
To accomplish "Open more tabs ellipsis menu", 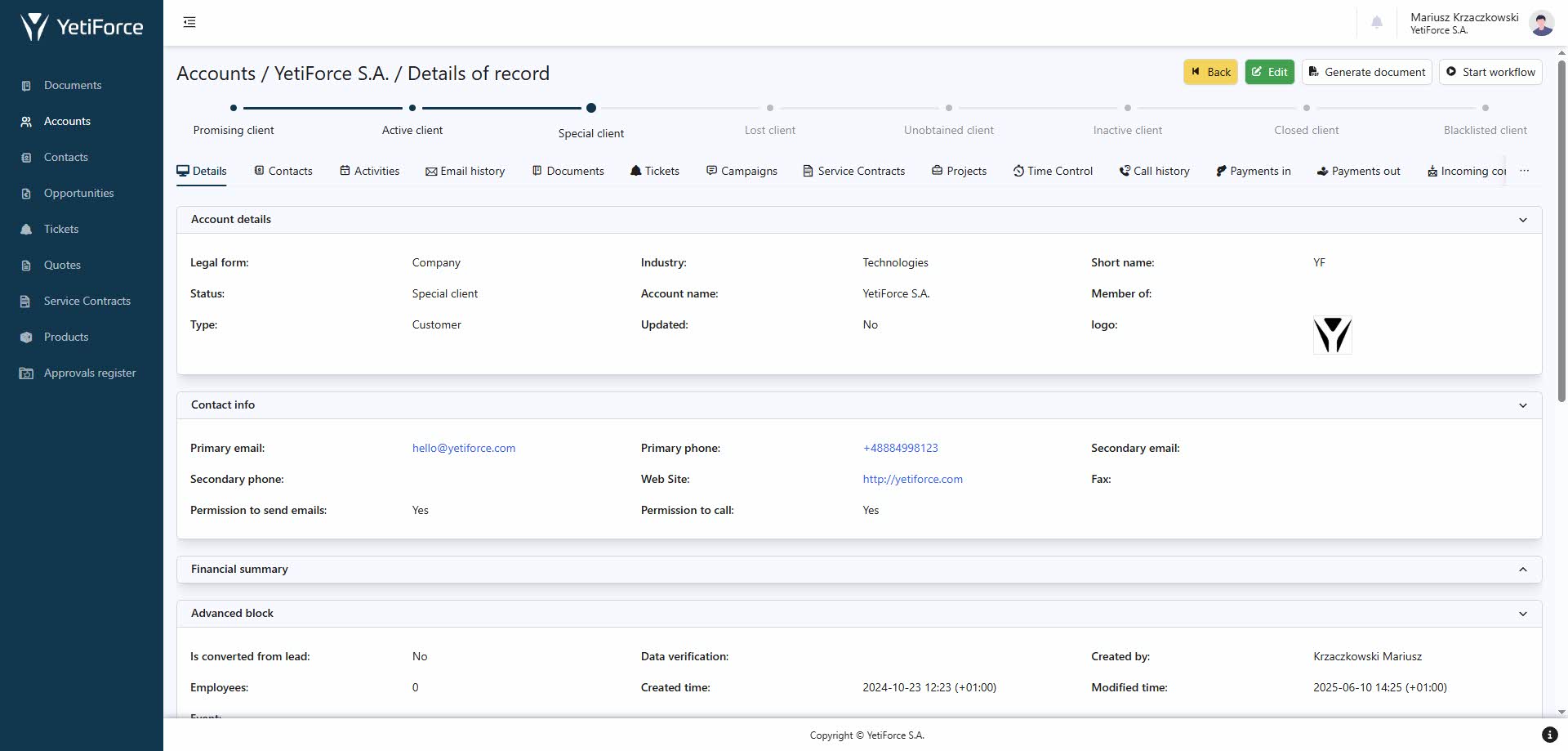I will click(1524, 171).
